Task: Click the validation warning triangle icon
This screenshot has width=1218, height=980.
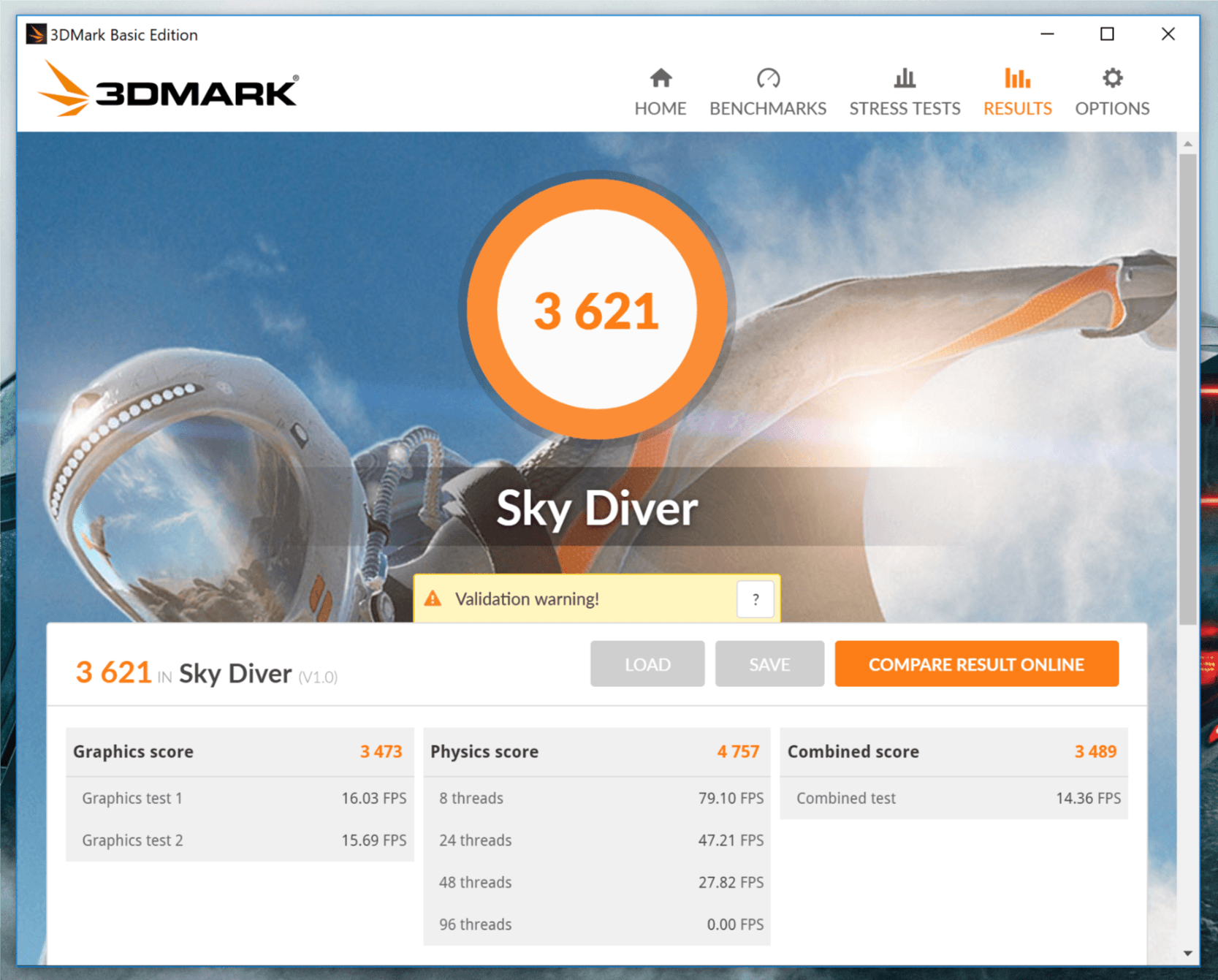Action: 433,599
